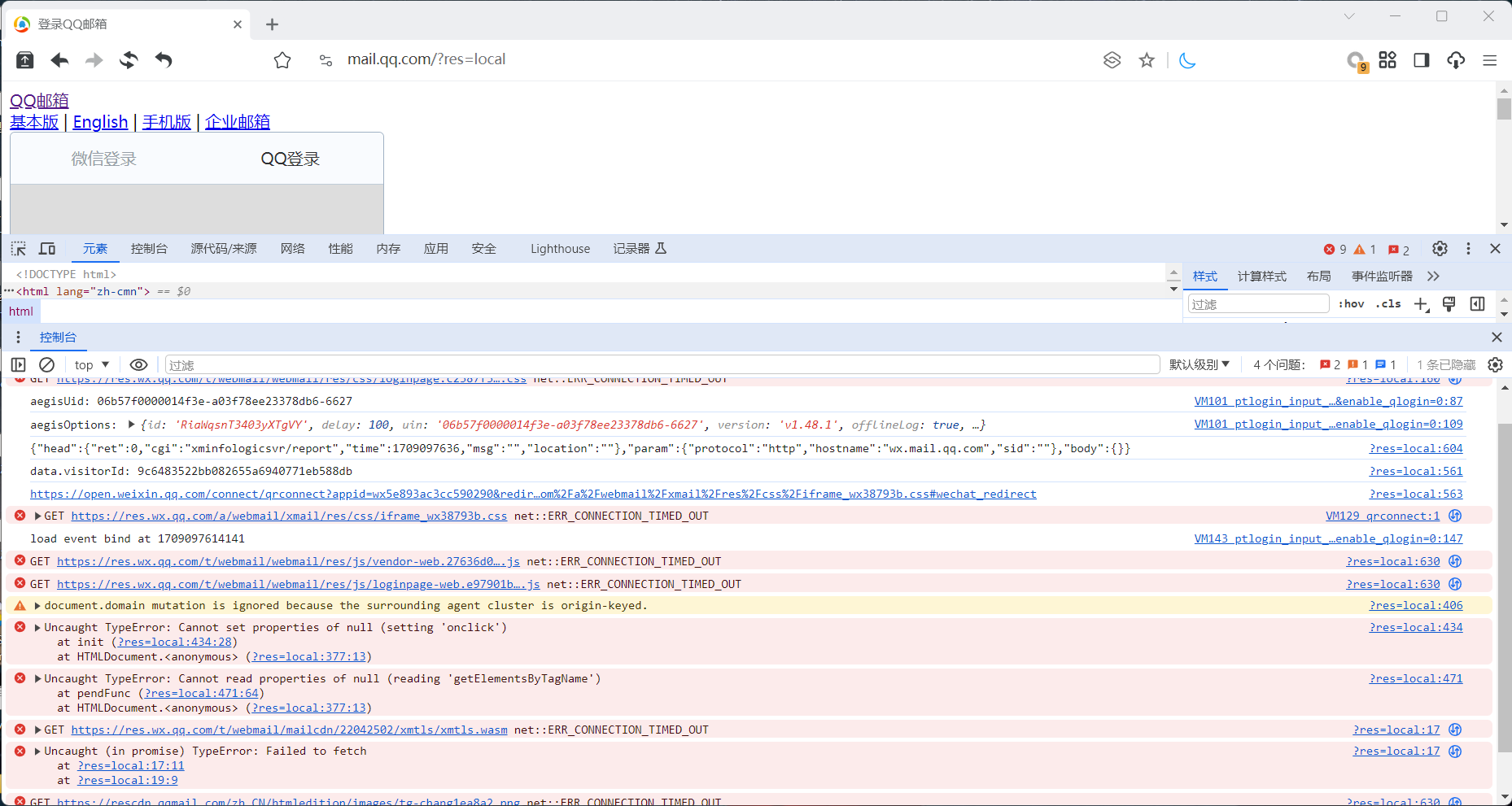Image resolution: width=1512 pixels, height=806 pixels.
Task: Open the top JavaScript context dropdown
Action: point(91,365)
